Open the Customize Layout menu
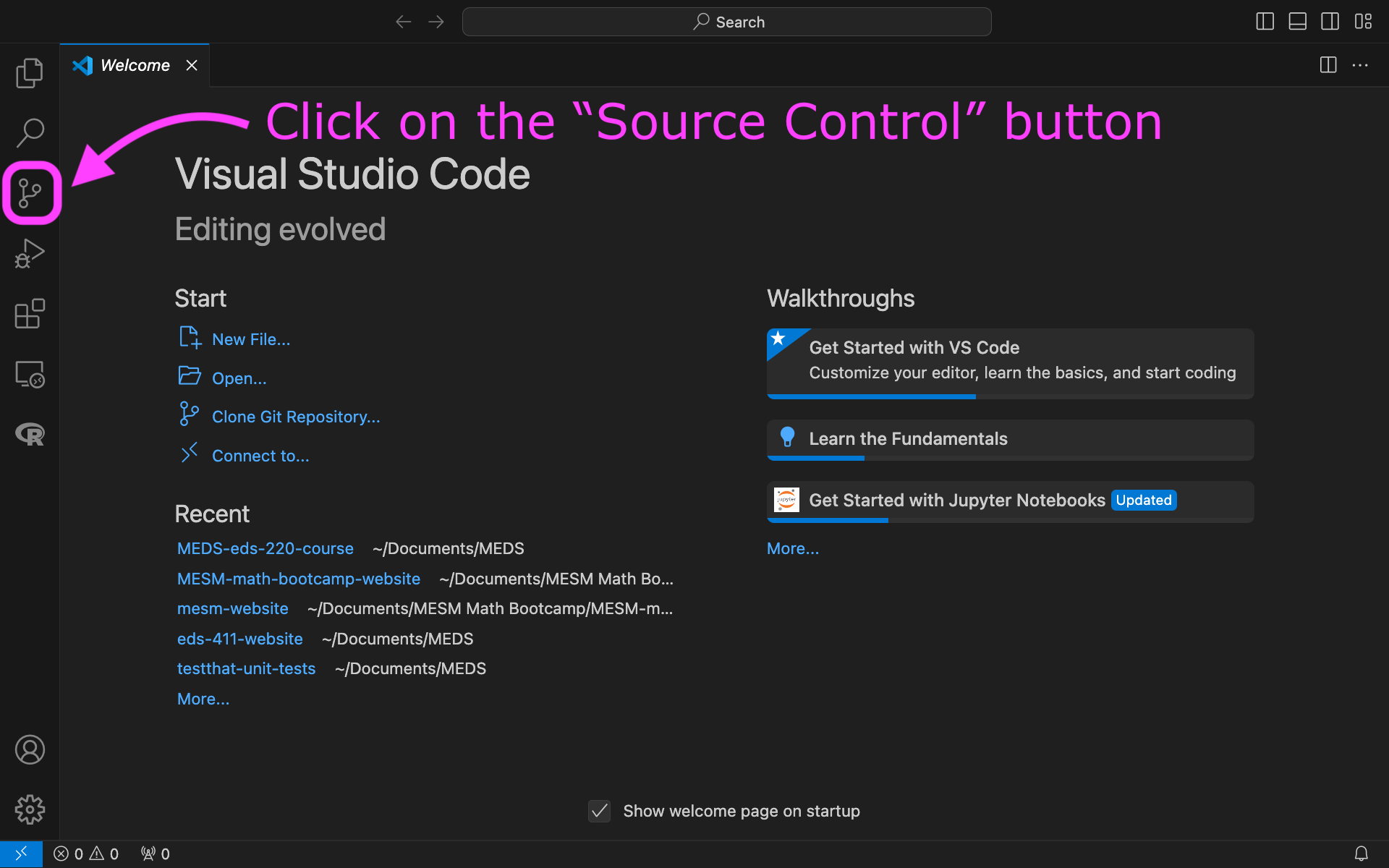Screen dimensions: 1389x868 pos(1363,22)
